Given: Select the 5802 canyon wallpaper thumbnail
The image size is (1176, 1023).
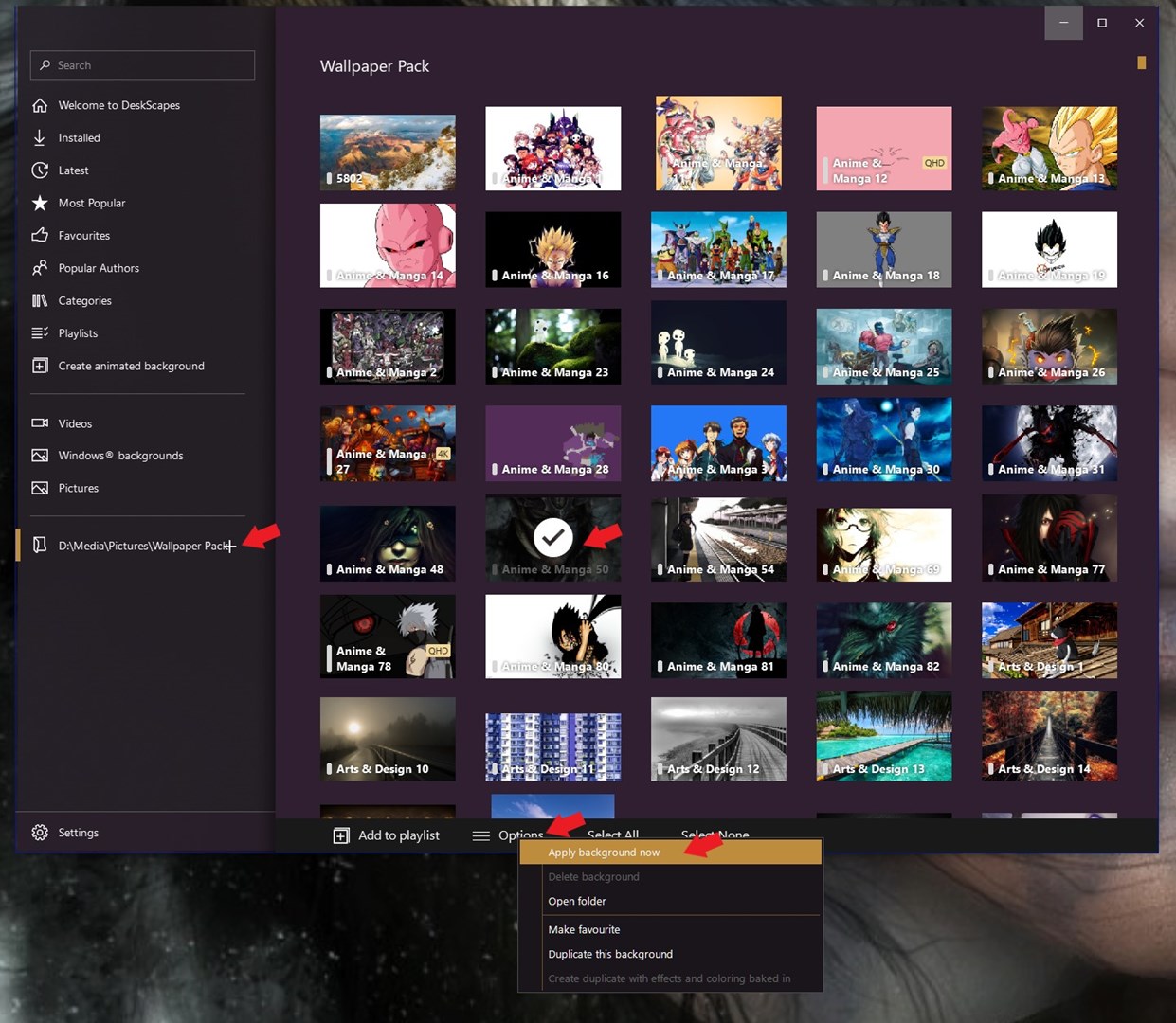Looking at the screenshot, I should click(x=388, y=153).
